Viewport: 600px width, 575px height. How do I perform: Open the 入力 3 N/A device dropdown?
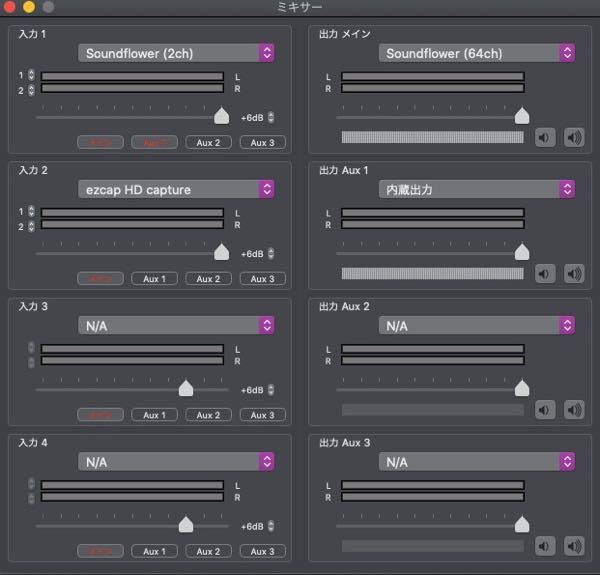point(176,326)
